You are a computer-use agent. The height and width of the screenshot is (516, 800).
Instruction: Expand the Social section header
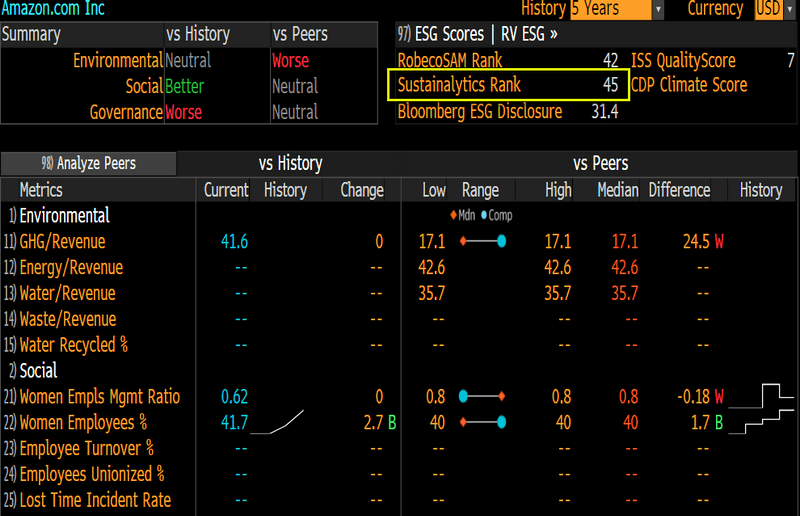tap(38, 371)
